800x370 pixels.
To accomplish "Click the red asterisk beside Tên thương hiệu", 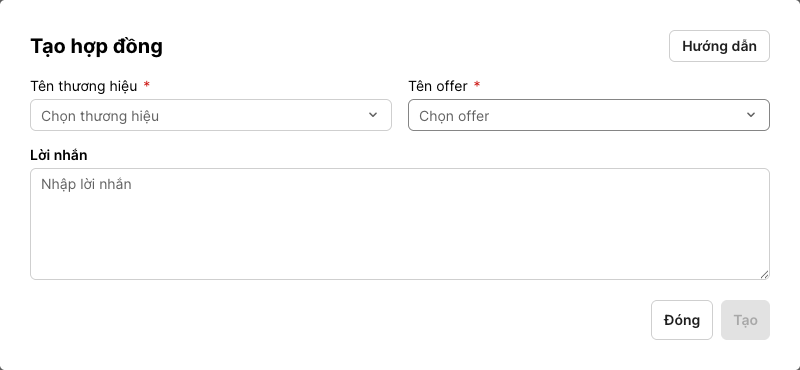I will (x=146, y=85).
